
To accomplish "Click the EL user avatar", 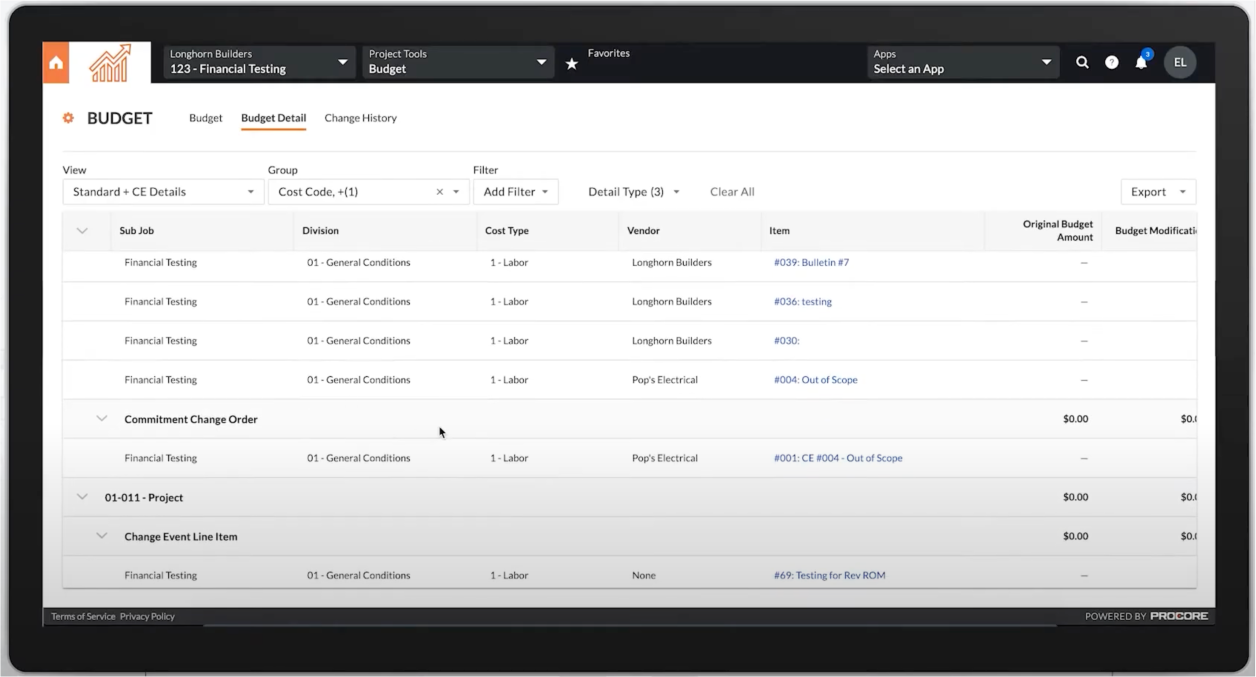I will click(1180, 63).
